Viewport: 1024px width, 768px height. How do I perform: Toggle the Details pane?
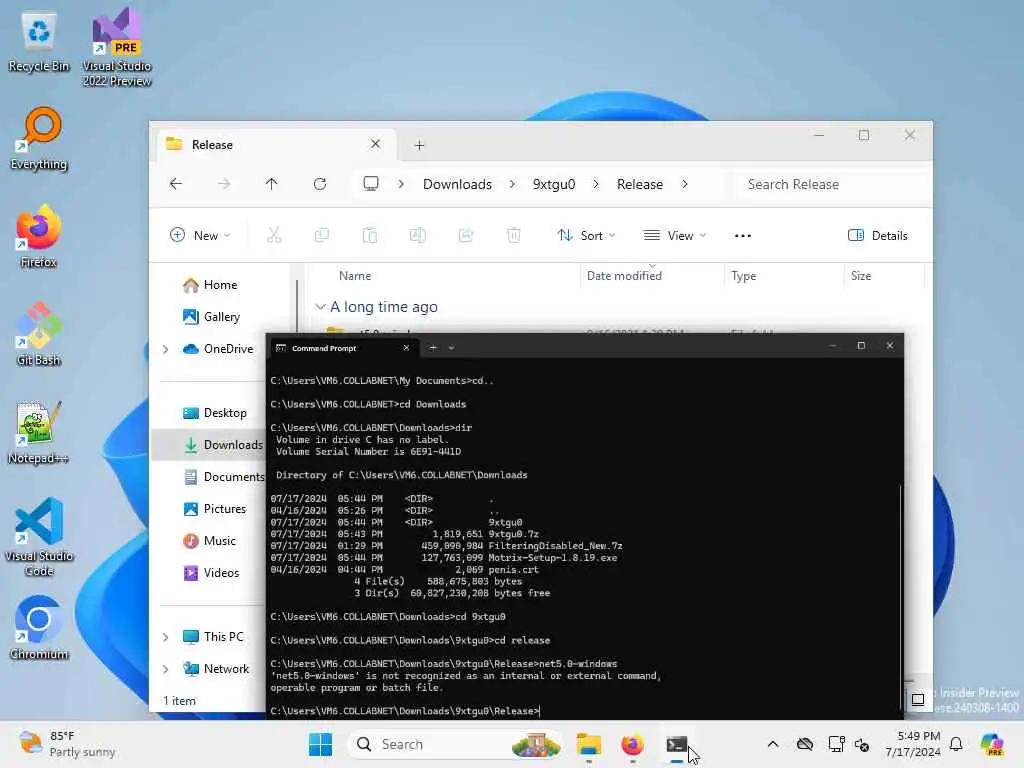pyautogui.click(x=878, y=235)
